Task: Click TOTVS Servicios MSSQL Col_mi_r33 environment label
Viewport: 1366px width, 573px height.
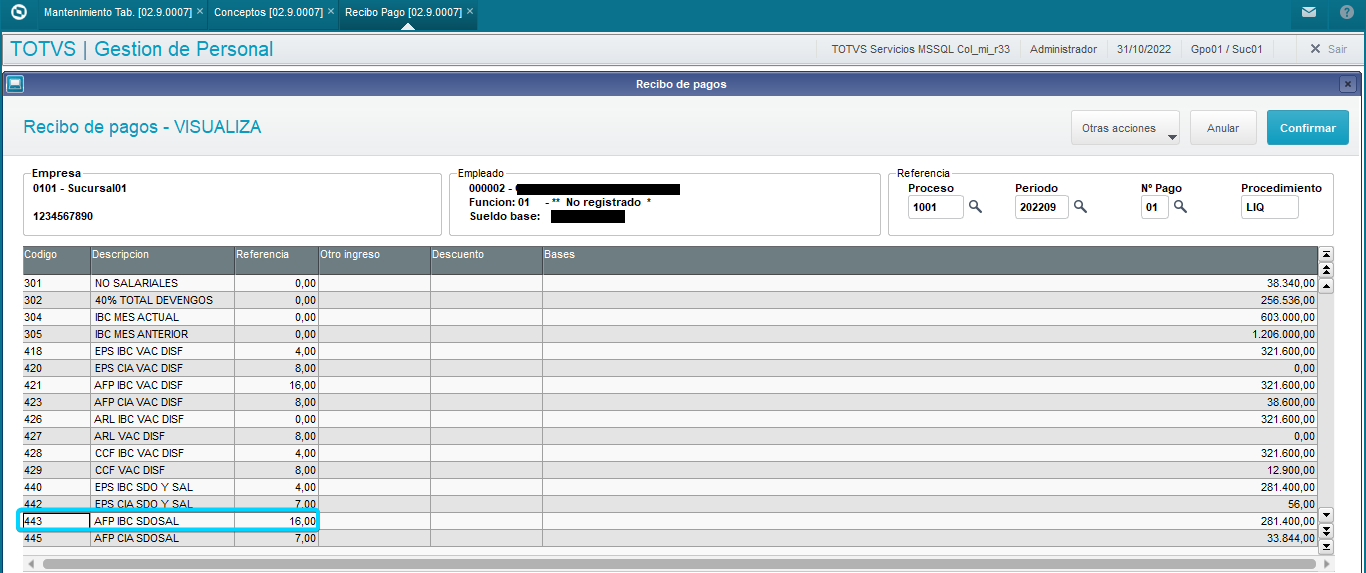Action: pos(920,49)
